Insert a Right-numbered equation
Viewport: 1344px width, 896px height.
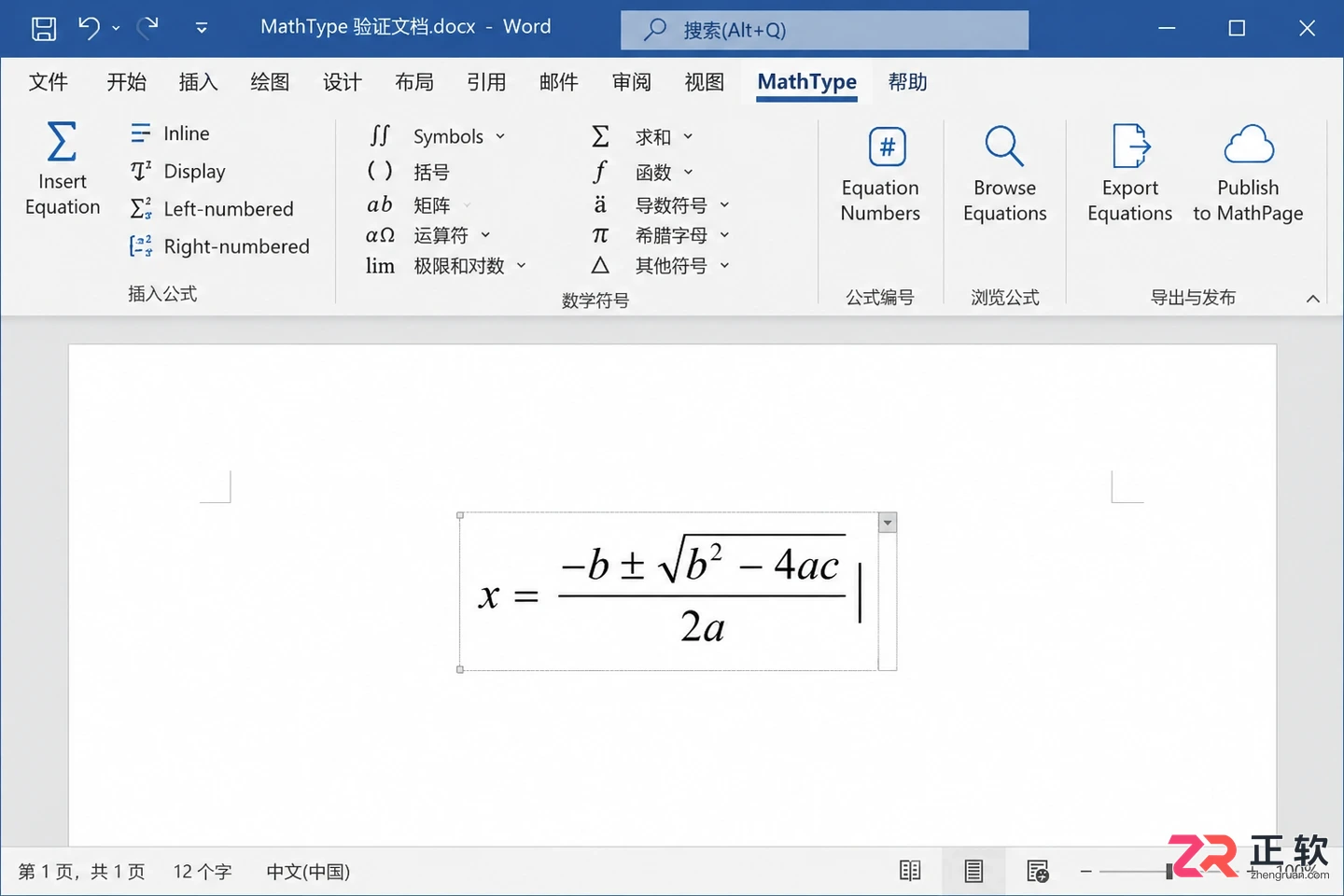coord(219,246)
